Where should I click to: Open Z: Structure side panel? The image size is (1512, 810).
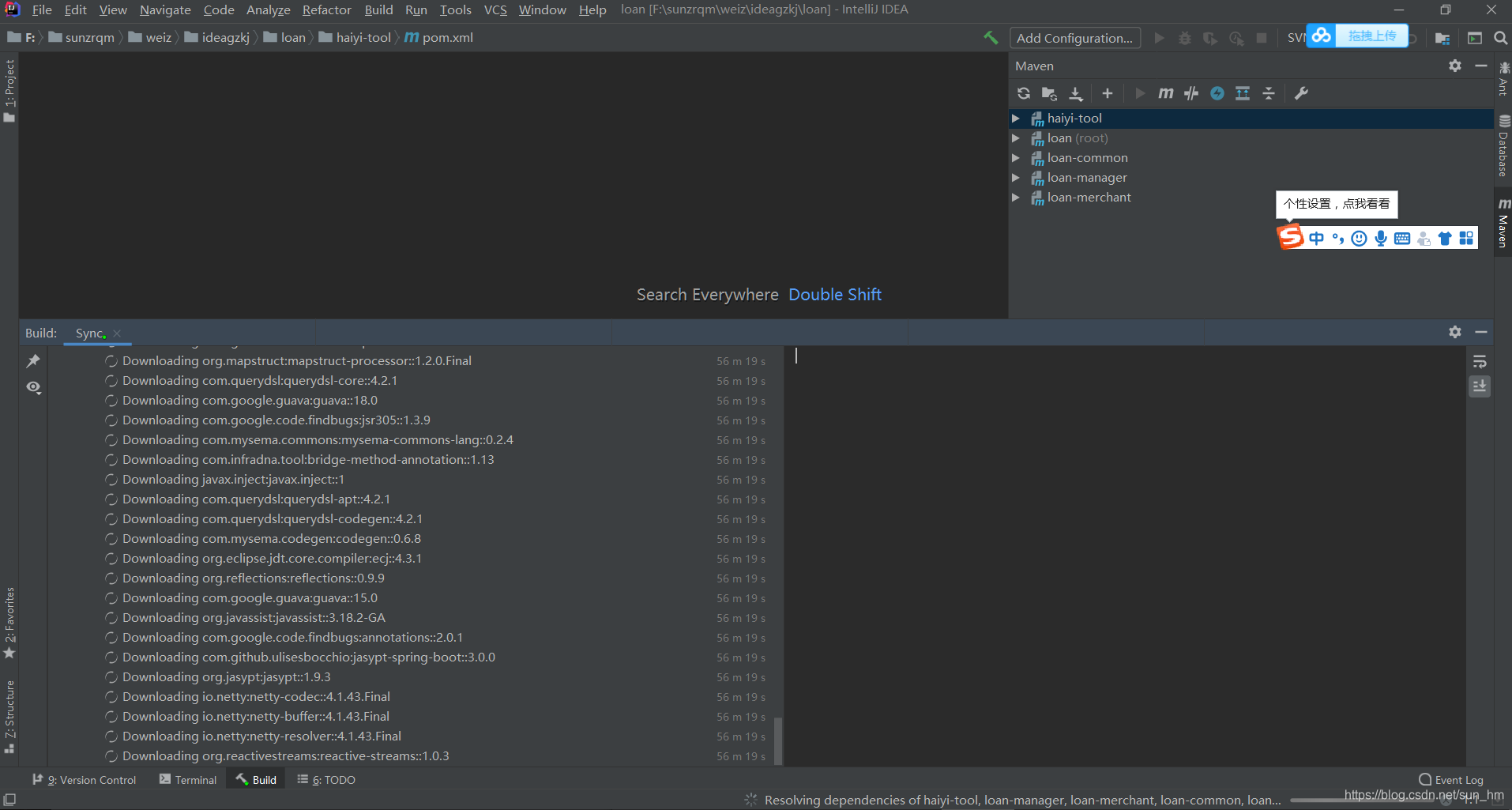point(9,716)
